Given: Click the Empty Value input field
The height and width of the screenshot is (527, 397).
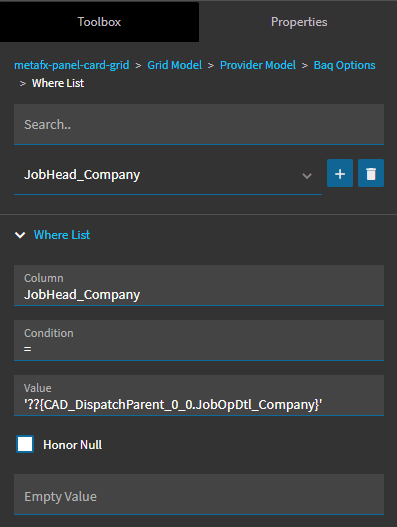Looking at the screenshot, I should pyautogui.click(x=199, y=494).
